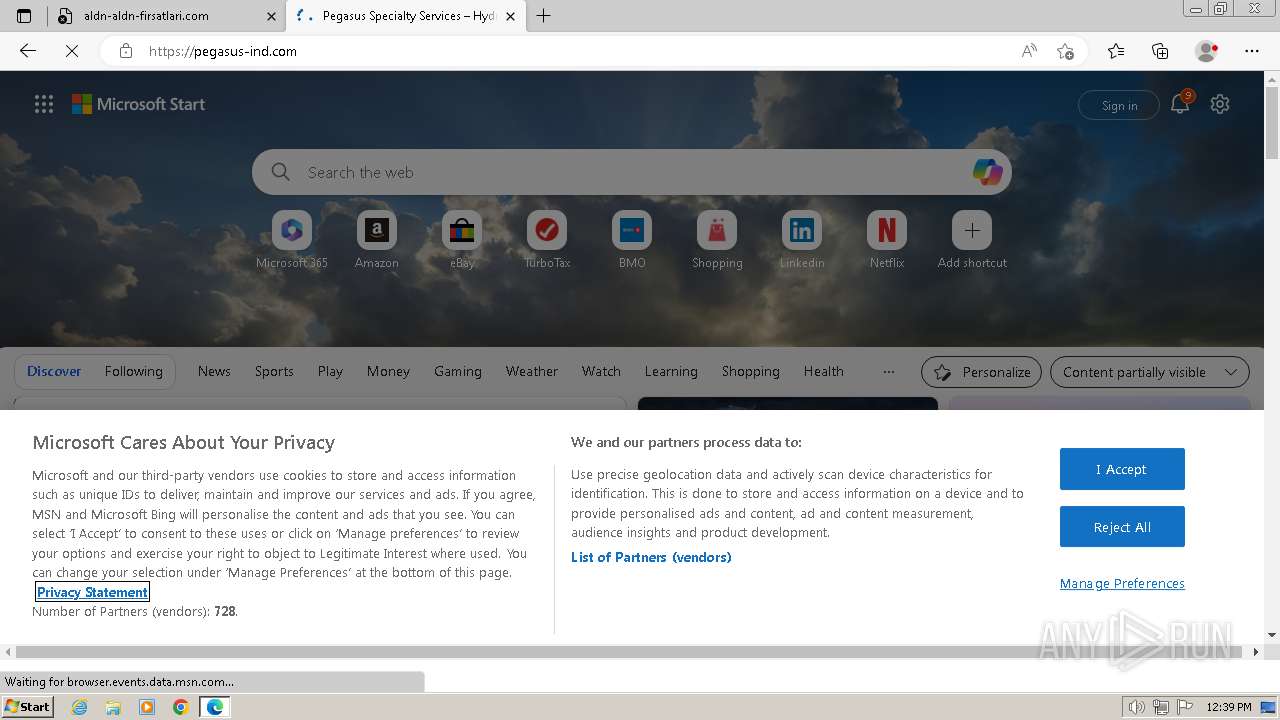The image size is (1280, 720).
Task: Open the Shopping shortcut tile
Action: tap(717, 240)
